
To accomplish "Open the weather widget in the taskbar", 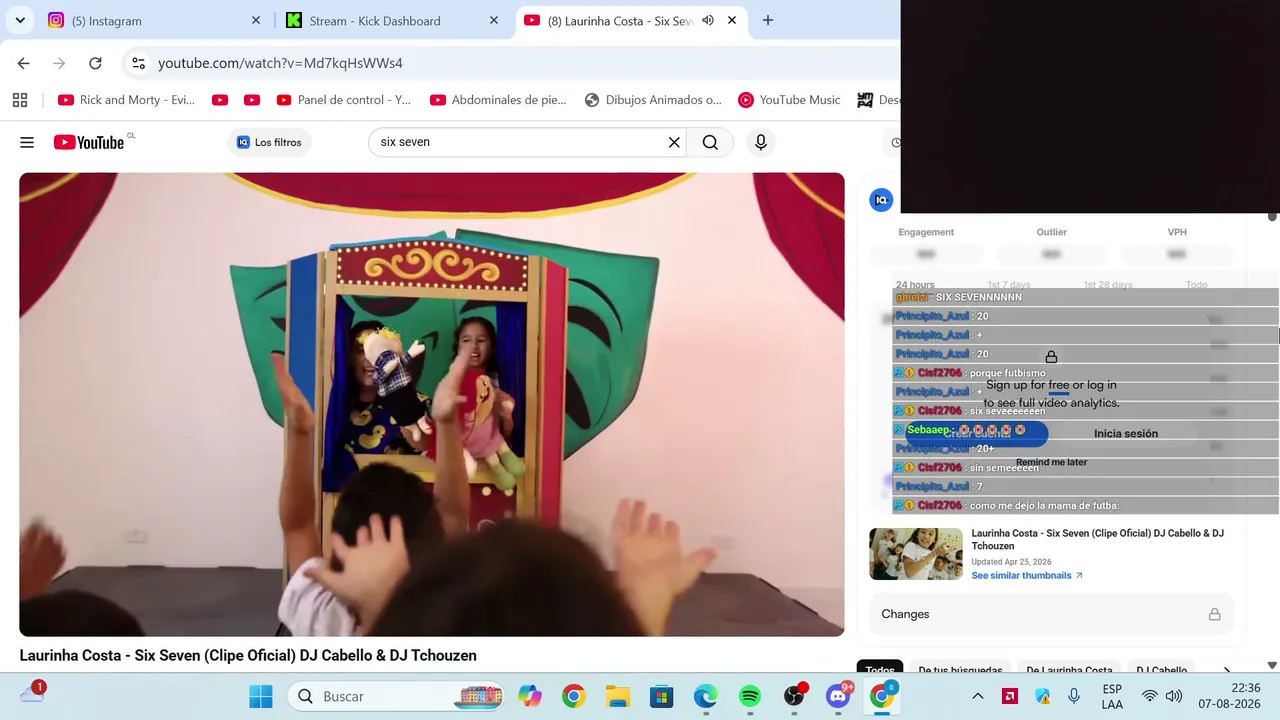I will (32, 694).
